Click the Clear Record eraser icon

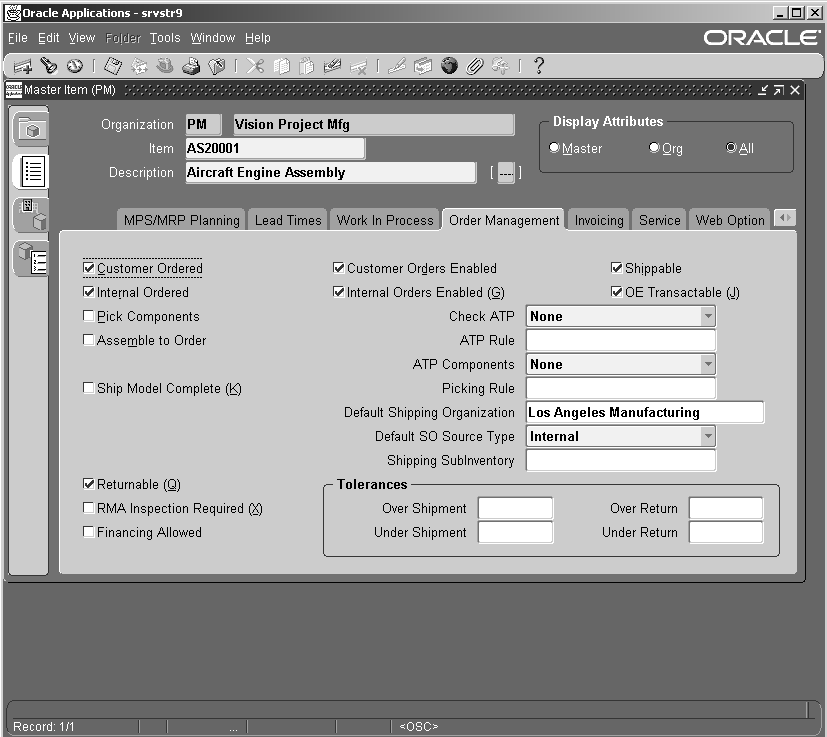[x=332, y=66]
